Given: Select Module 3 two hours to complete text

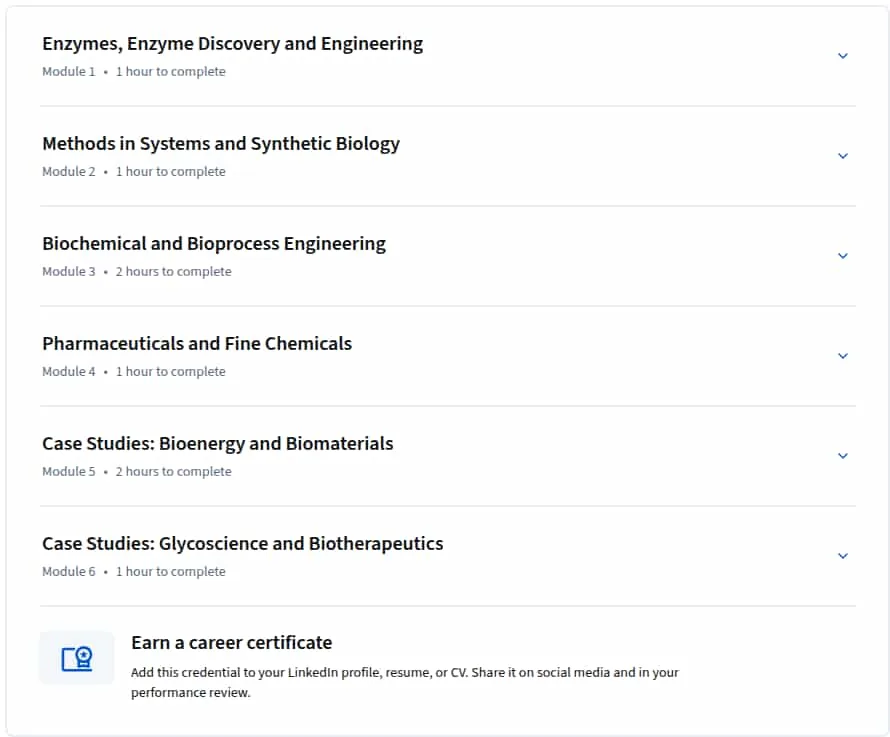Looking at the screenshot, I should [174, 271].
